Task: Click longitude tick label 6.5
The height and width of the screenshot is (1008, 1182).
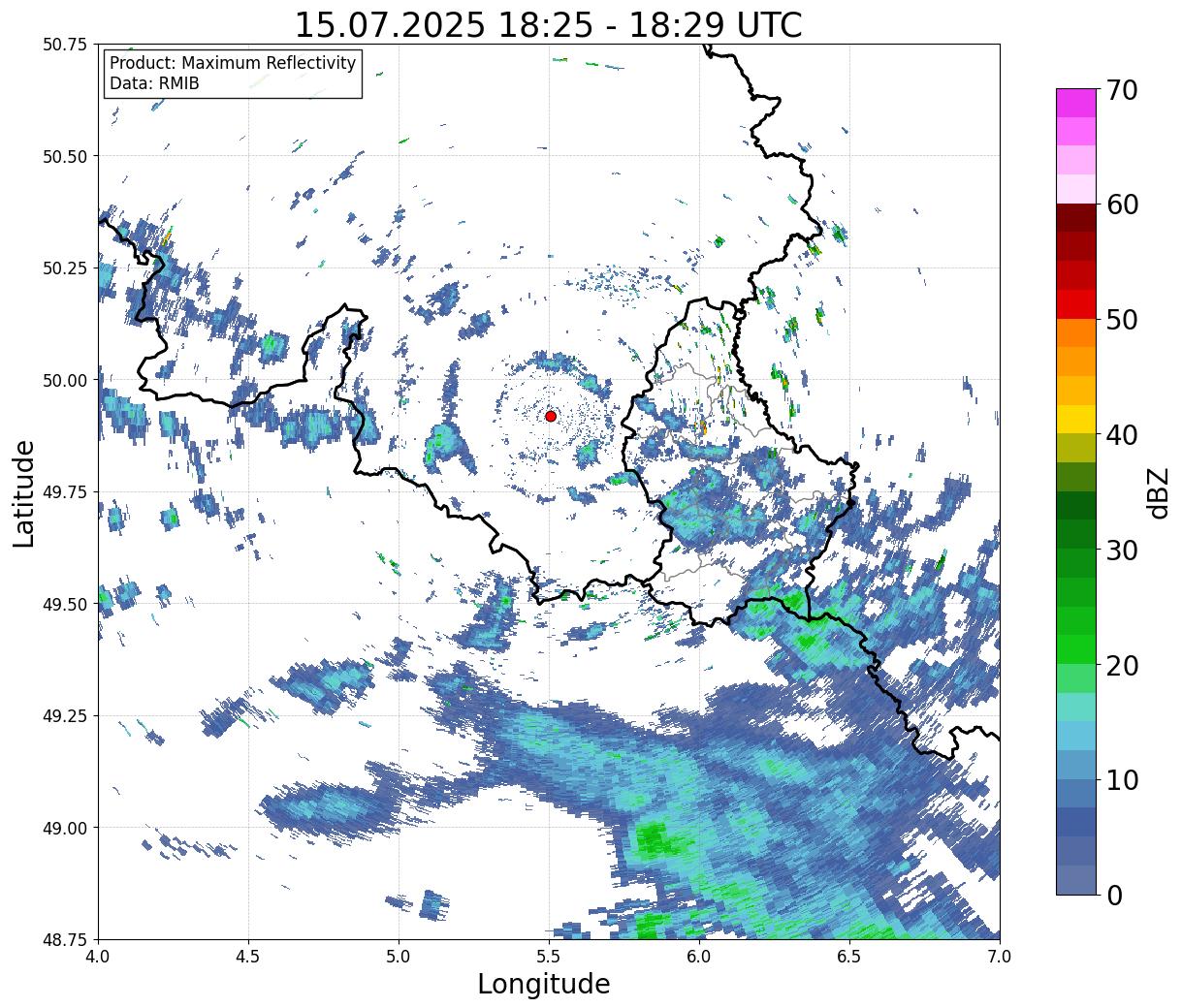Action: tap(849, 956)
